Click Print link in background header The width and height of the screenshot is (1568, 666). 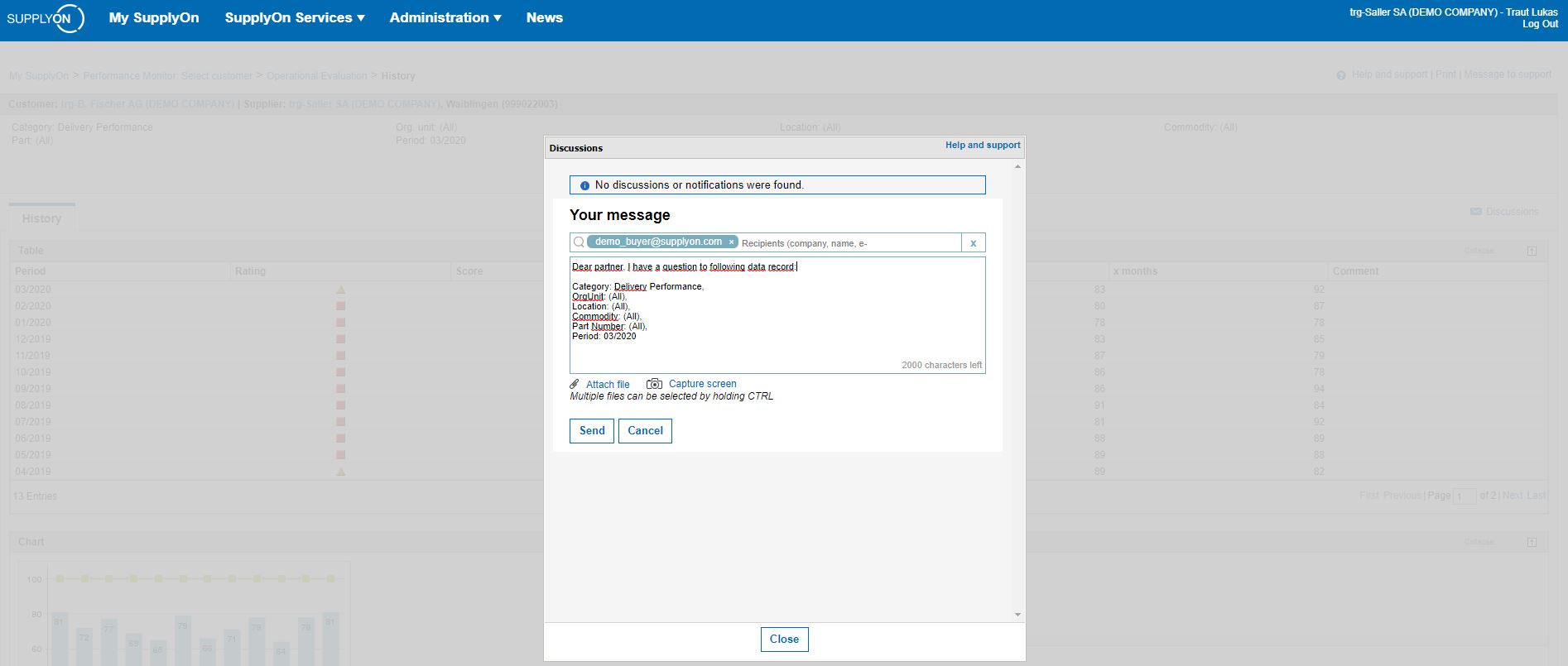(x=1445, y=74)
